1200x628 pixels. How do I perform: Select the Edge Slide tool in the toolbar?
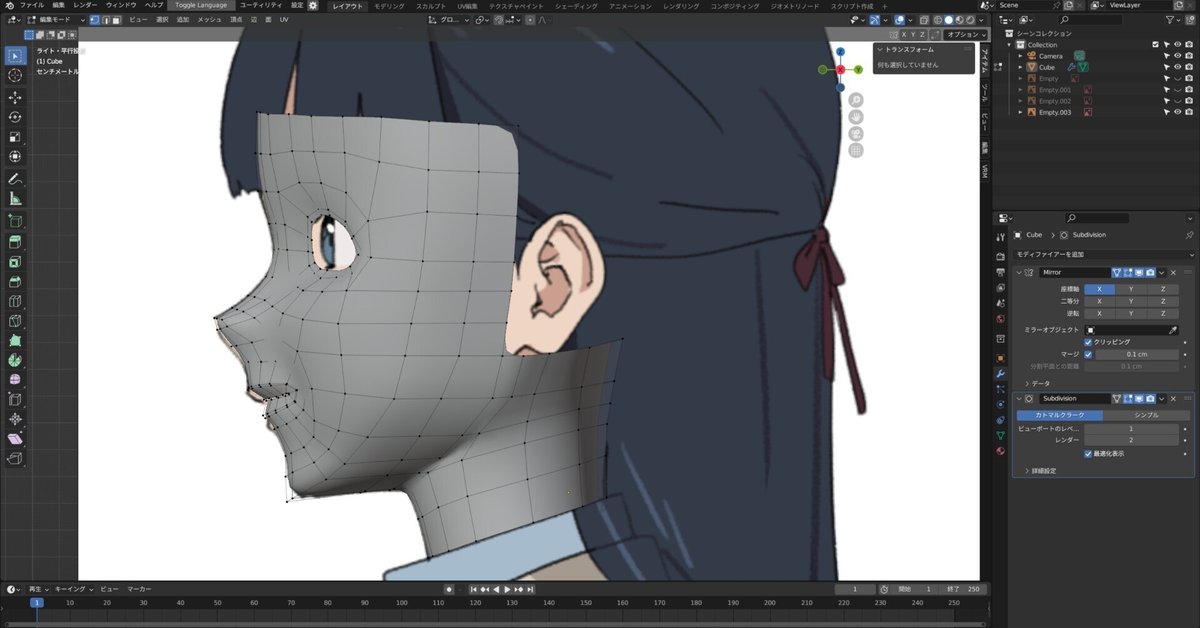pyautogui.click(x=15, y=401)
